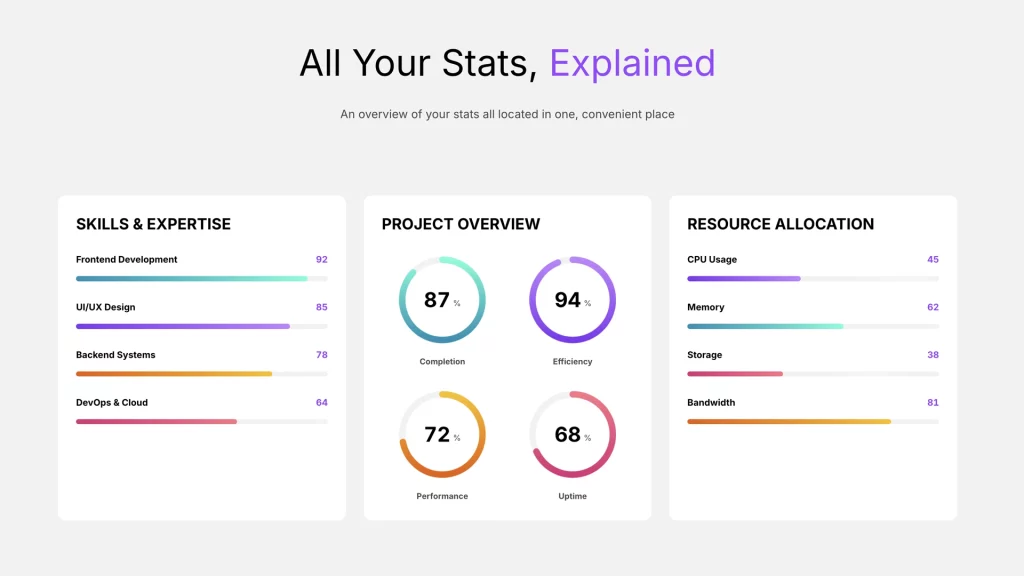This screenshot has height=576, width=1024.
Task: Select the Backend Systems progress bar
Action: (201, 374)
